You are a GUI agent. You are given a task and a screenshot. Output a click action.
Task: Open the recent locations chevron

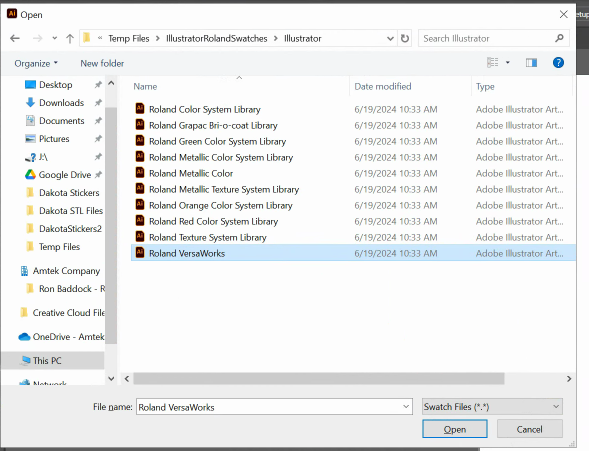55,38
